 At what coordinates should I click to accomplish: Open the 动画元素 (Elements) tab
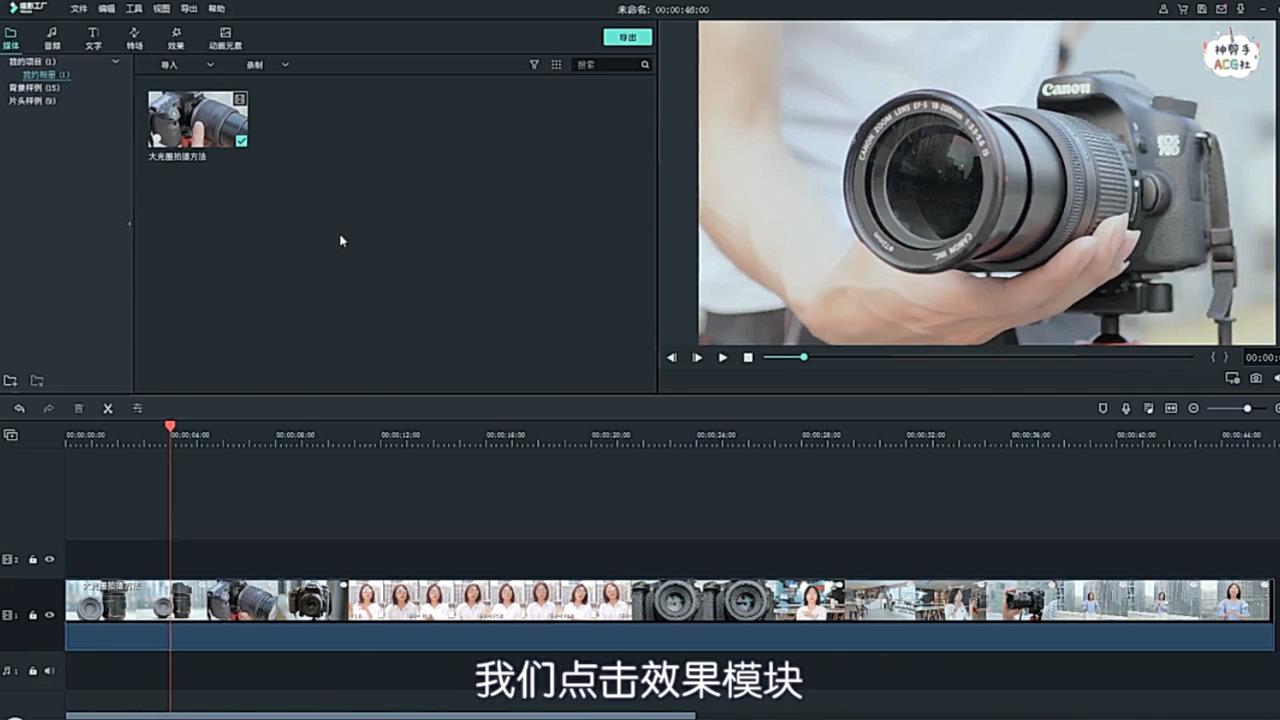click(x=225, y=38)
